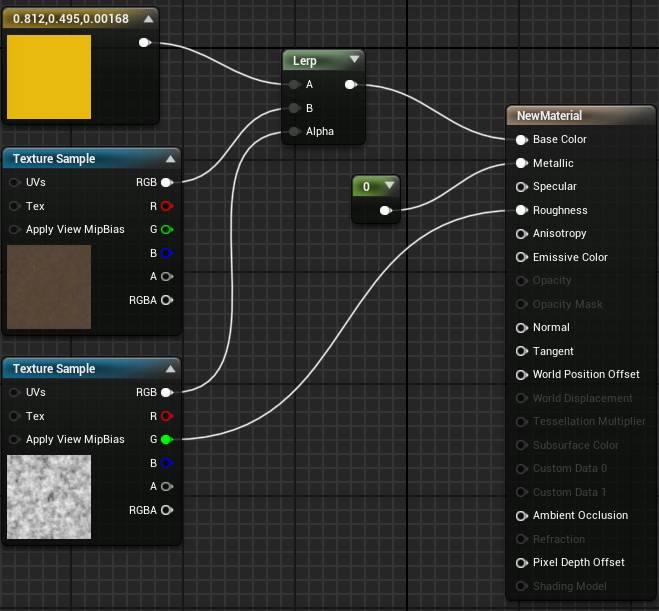Click the constant 0 node output pin
659x611 pixels.
385,211
